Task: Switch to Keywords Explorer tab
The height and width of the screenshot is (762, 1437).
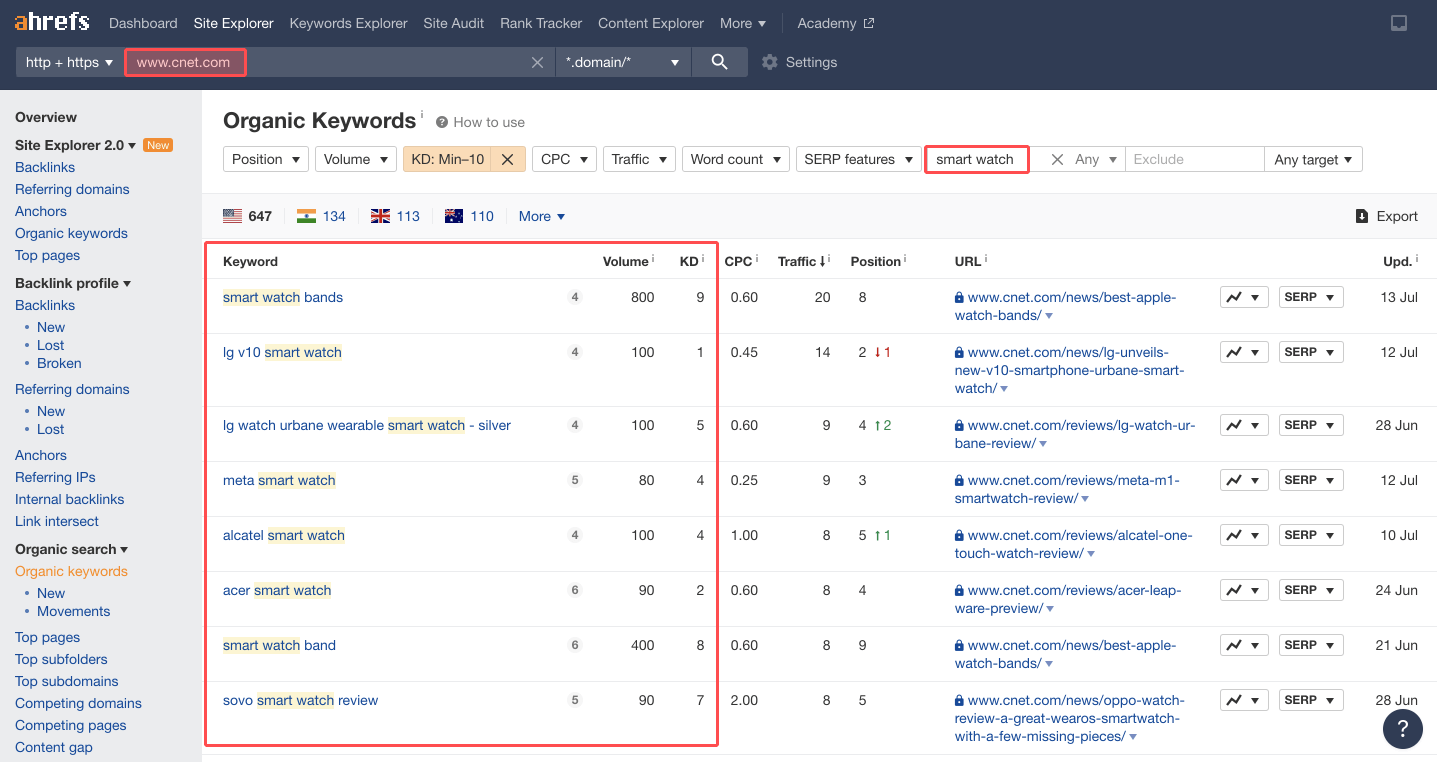Action: [x=348, y=23]
